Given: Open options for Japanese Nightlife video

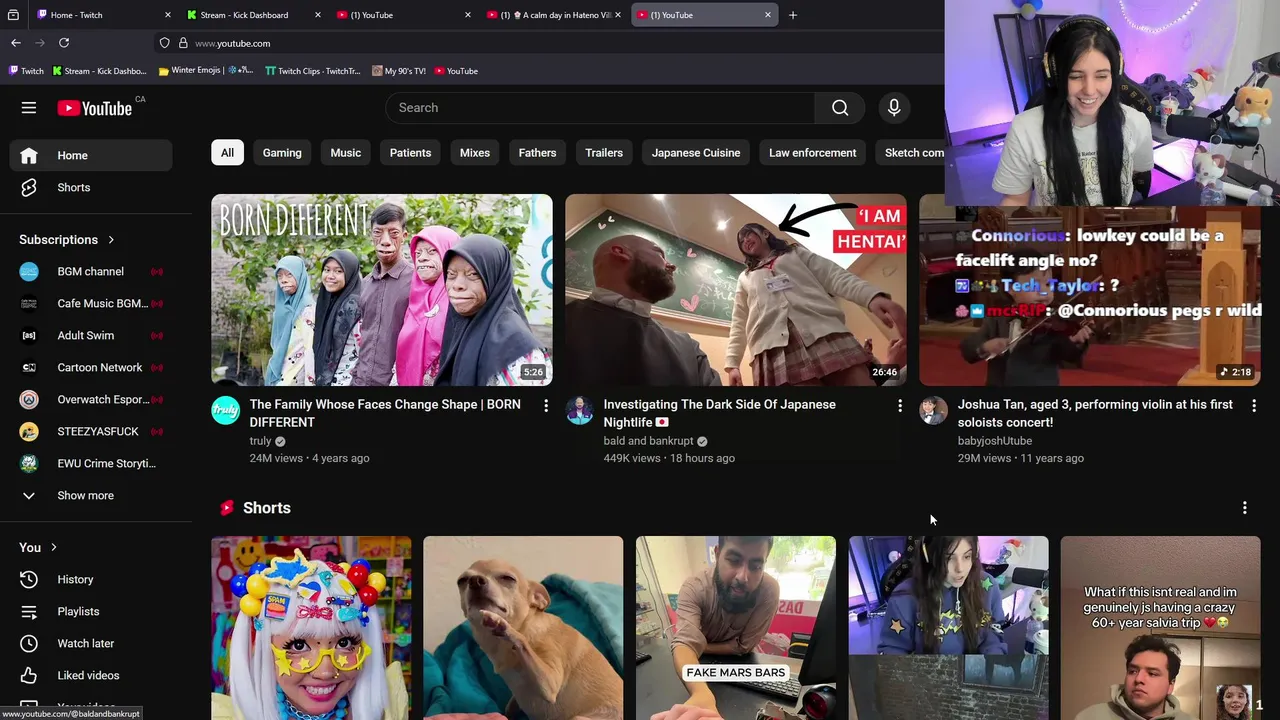Looking at the screenshot, I should coord(899,405).
